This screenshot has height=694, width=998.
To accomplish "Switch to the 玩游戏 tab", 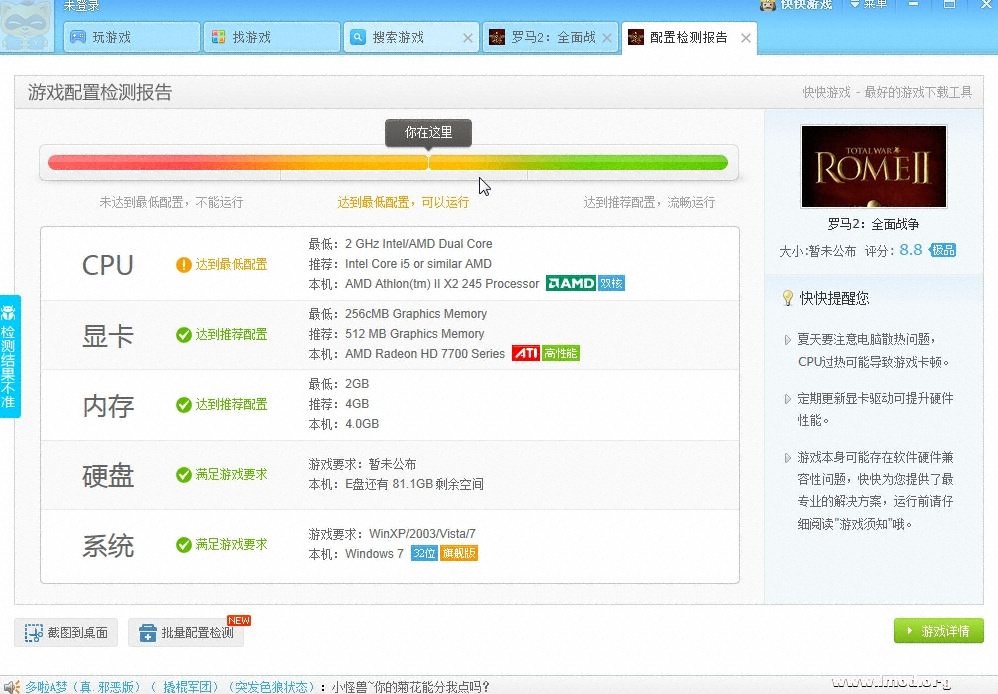I will tap(132, 38).
